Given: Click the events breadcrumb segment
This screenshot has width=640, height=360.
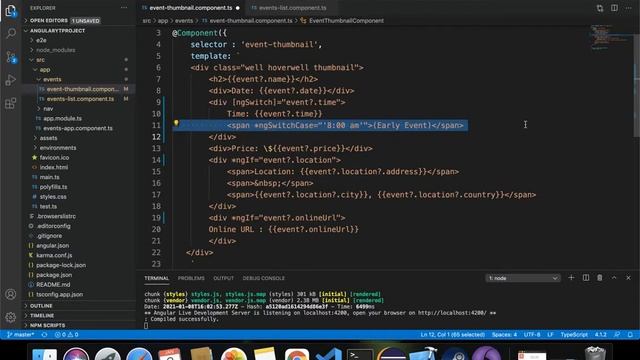Looking at the screenshot, I should click(x=184, y=21).
